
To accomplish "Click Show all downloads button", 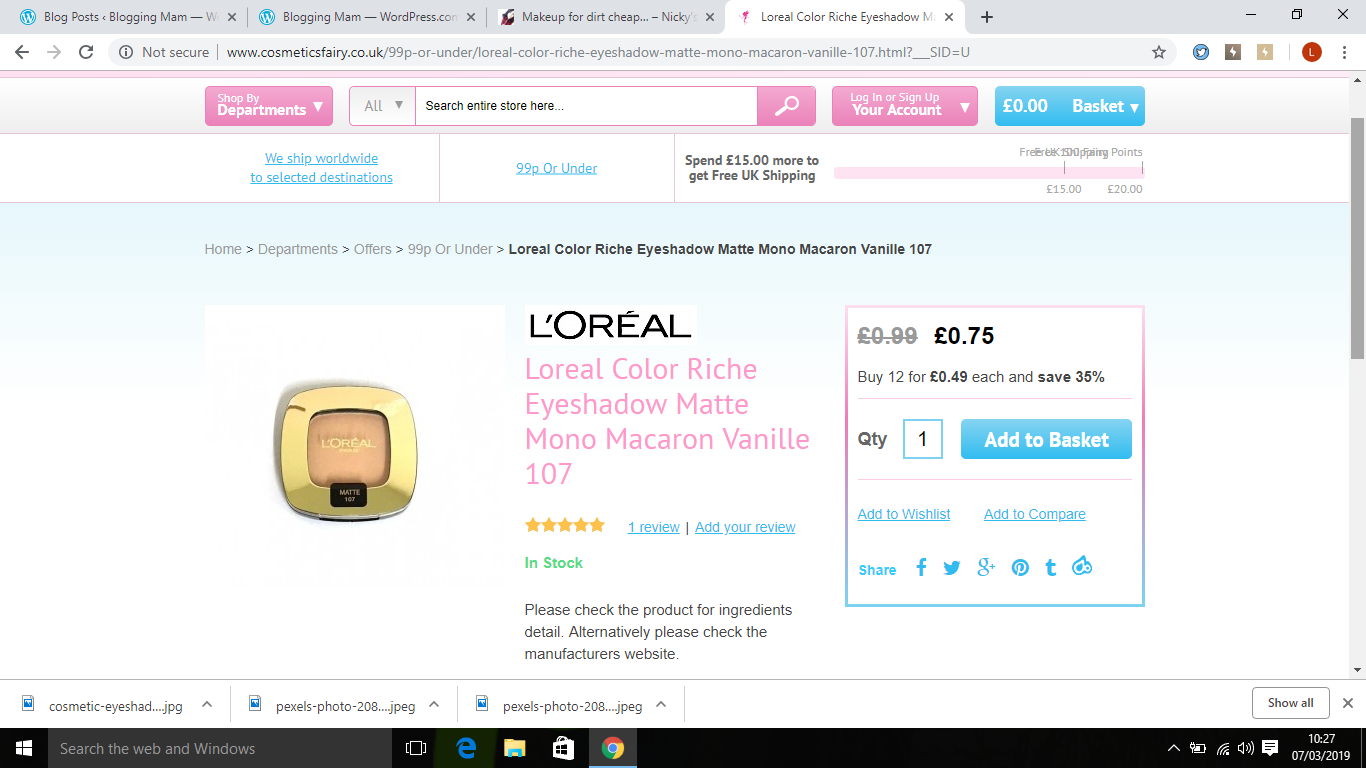I will coord(1290,703).
